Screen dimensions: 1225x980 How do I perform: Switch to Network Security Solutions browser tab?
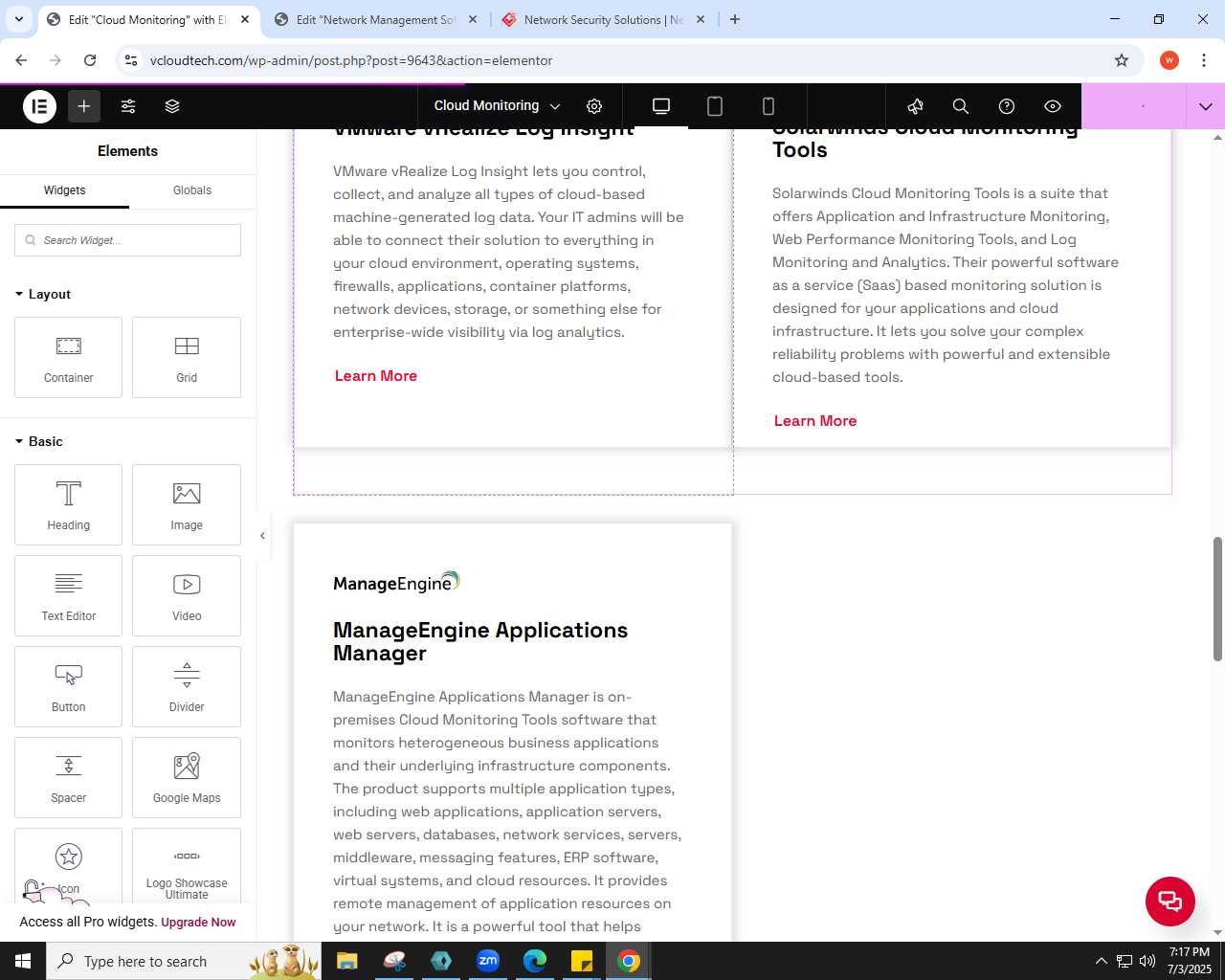coord(603,19)
